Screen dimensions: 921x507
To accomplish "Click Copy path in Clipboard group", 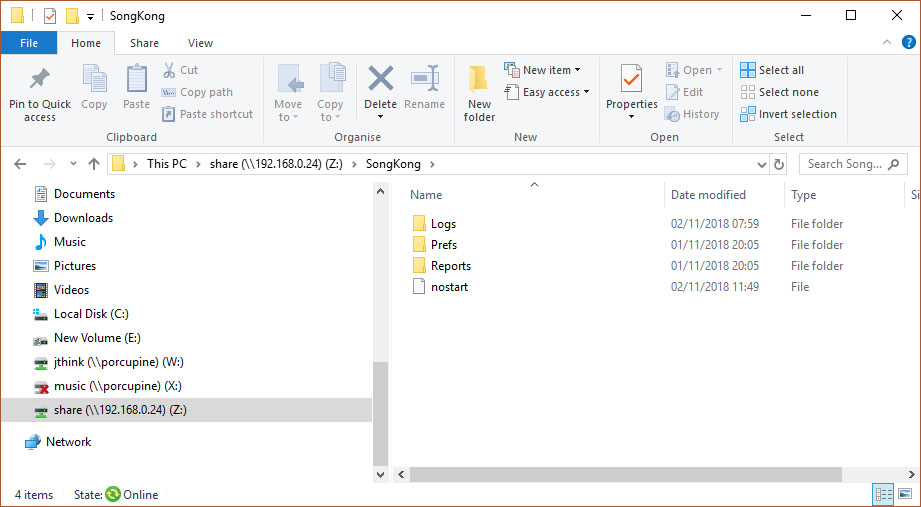I will click(x=197, y=92).
